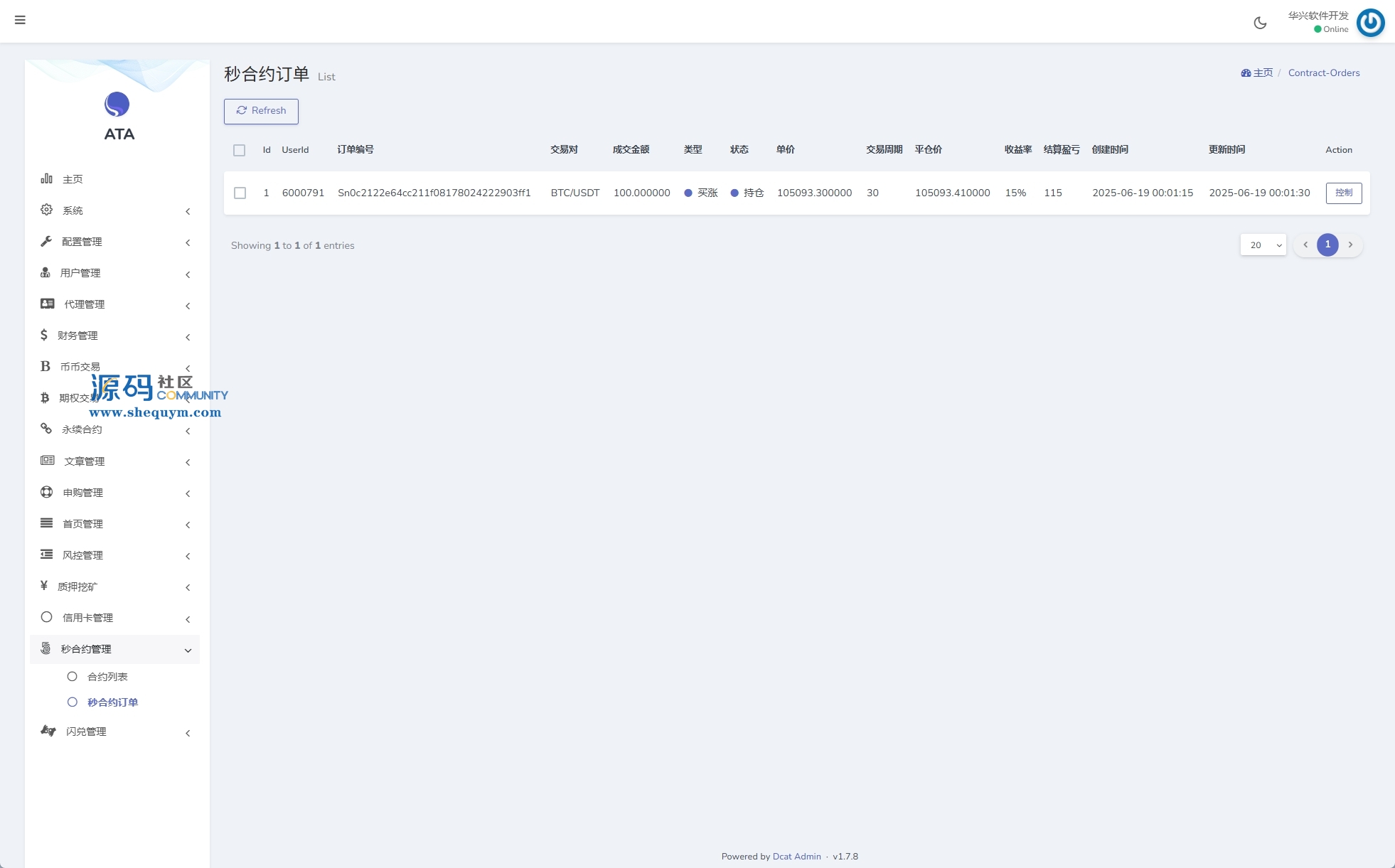Click the user avatar power icon
This screenshot has width=1395, height=868.
(1370, 23)
